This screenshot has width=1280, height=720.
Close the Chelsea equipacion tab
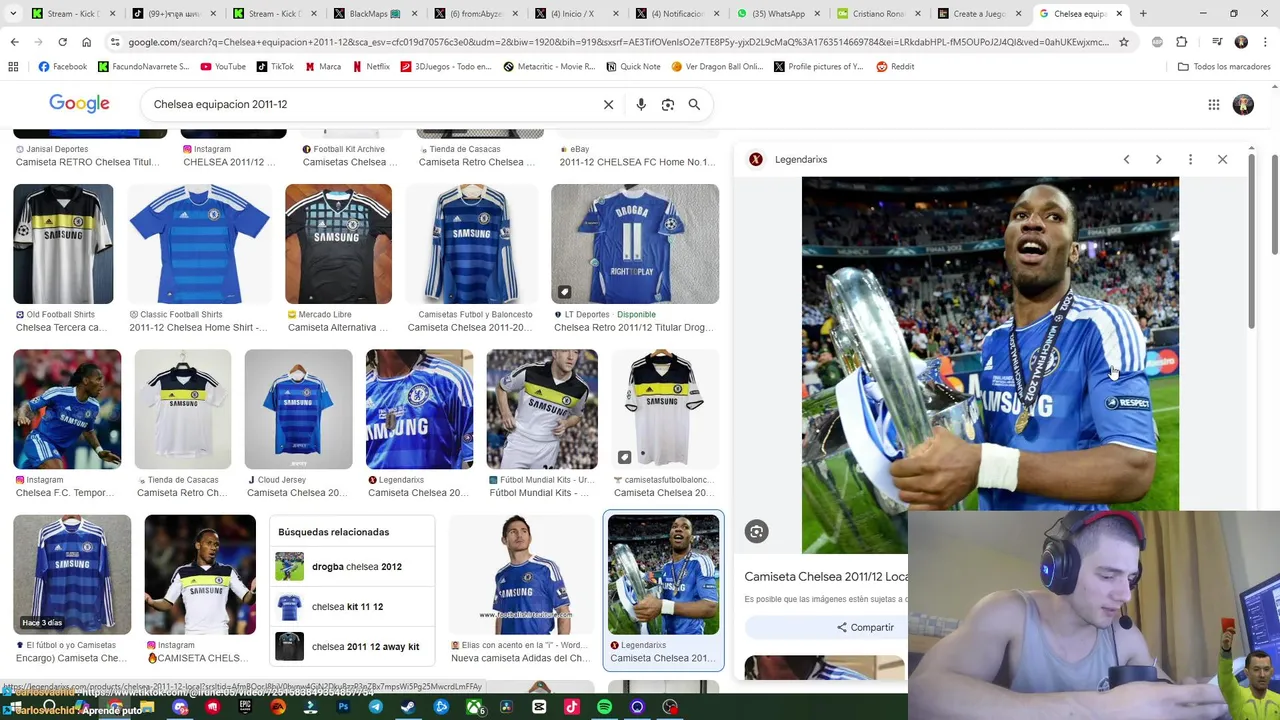[1119, 14]
